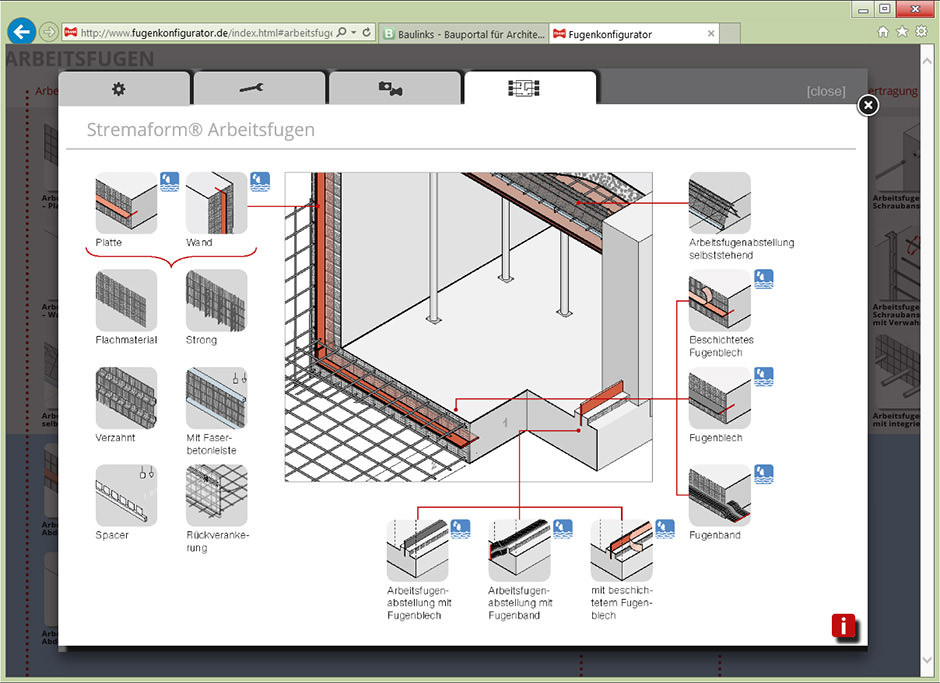Click the page scrollbar down arrow

click(x=929, y=660)
